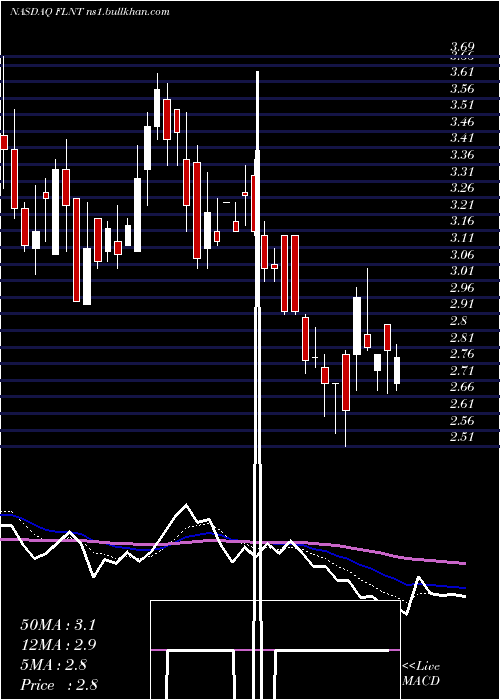Click the 2.96 price axis label
The image size is (500, 700).
tap(462, 288)
